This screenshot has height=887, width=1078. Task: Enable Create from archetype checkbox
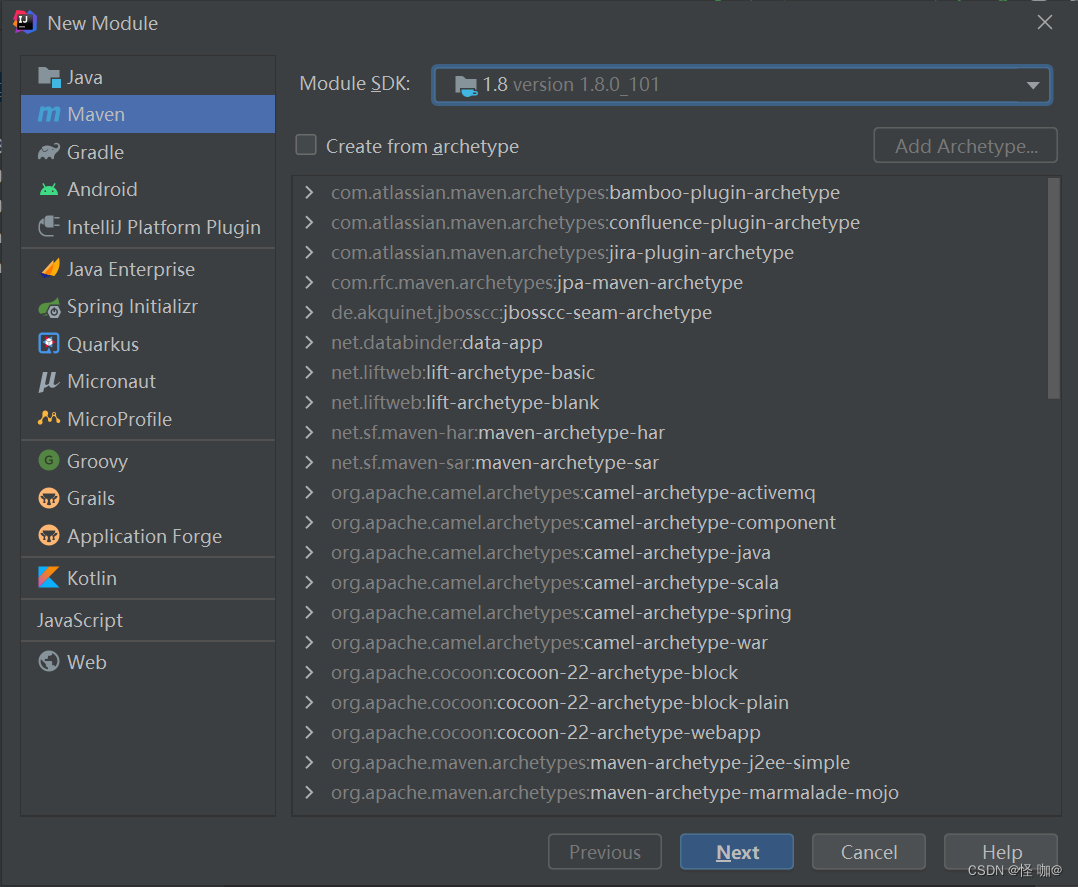tap(306, 145)
